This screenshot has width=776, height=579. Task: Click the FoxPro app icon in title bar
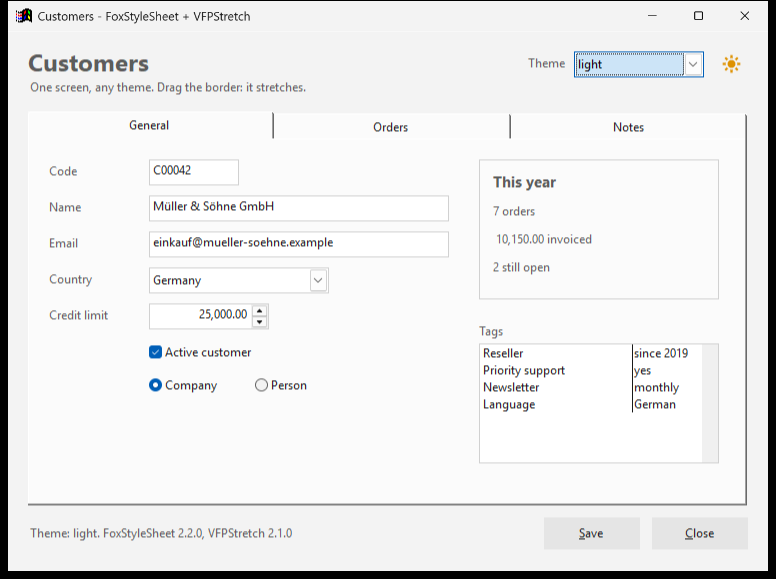click(x=23, y=16)
